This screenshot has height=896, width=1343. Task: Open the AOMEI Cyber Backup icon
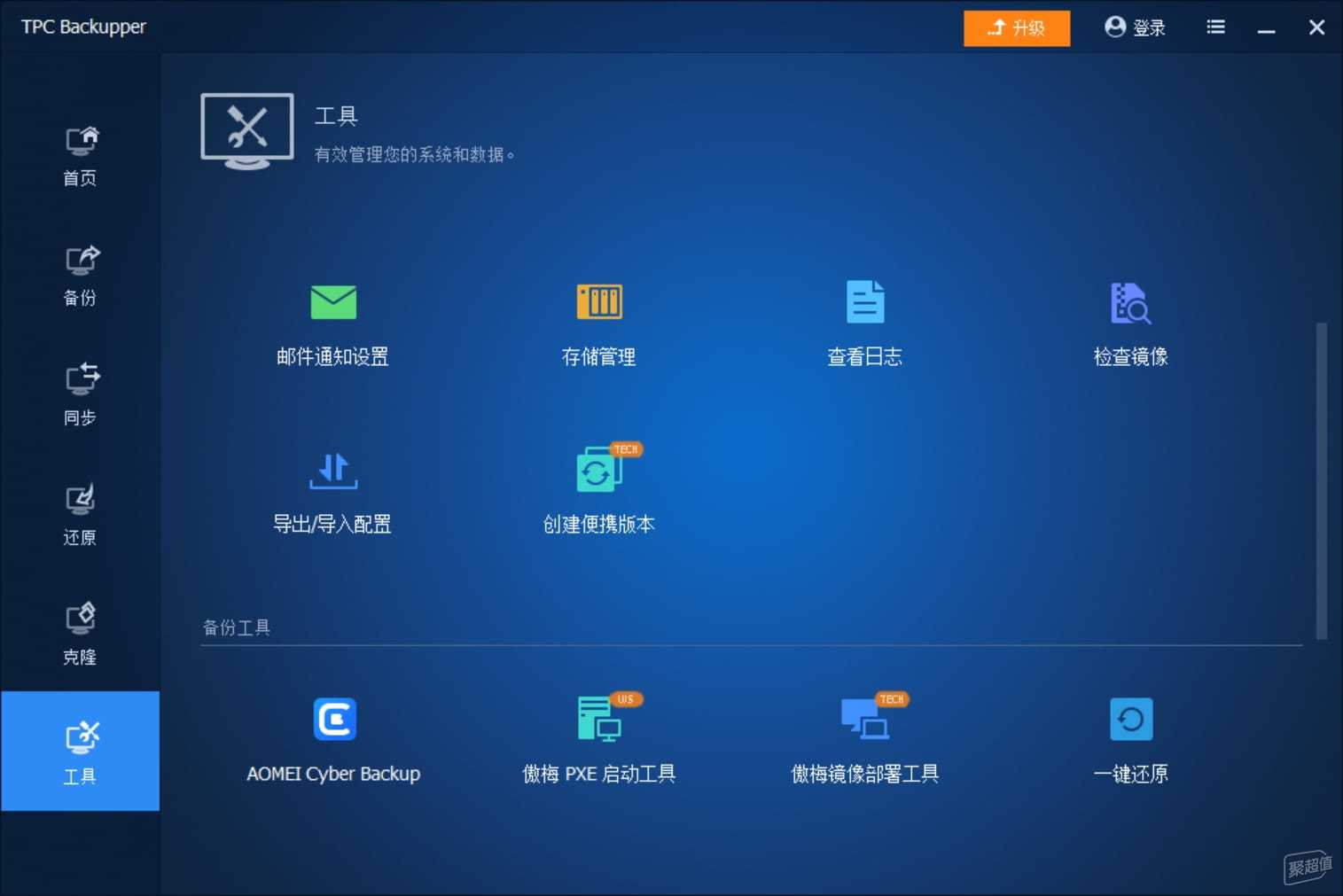click(x=335, y=719)
